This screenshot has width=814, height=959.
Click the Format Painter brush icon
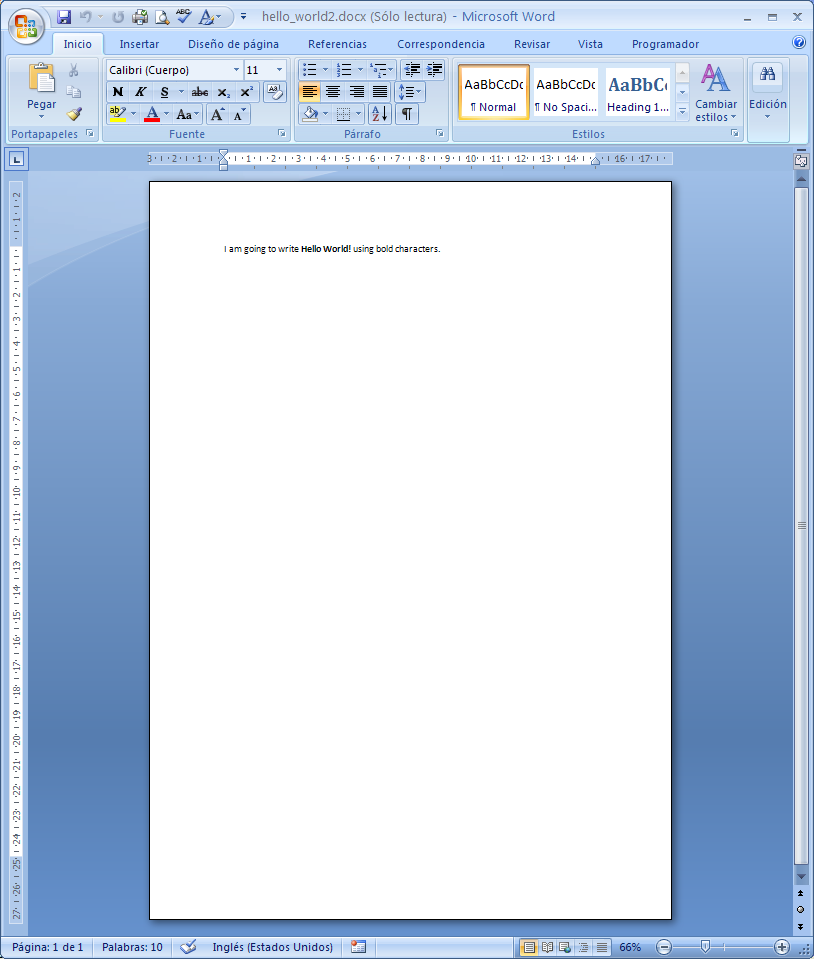click(75, 114)
